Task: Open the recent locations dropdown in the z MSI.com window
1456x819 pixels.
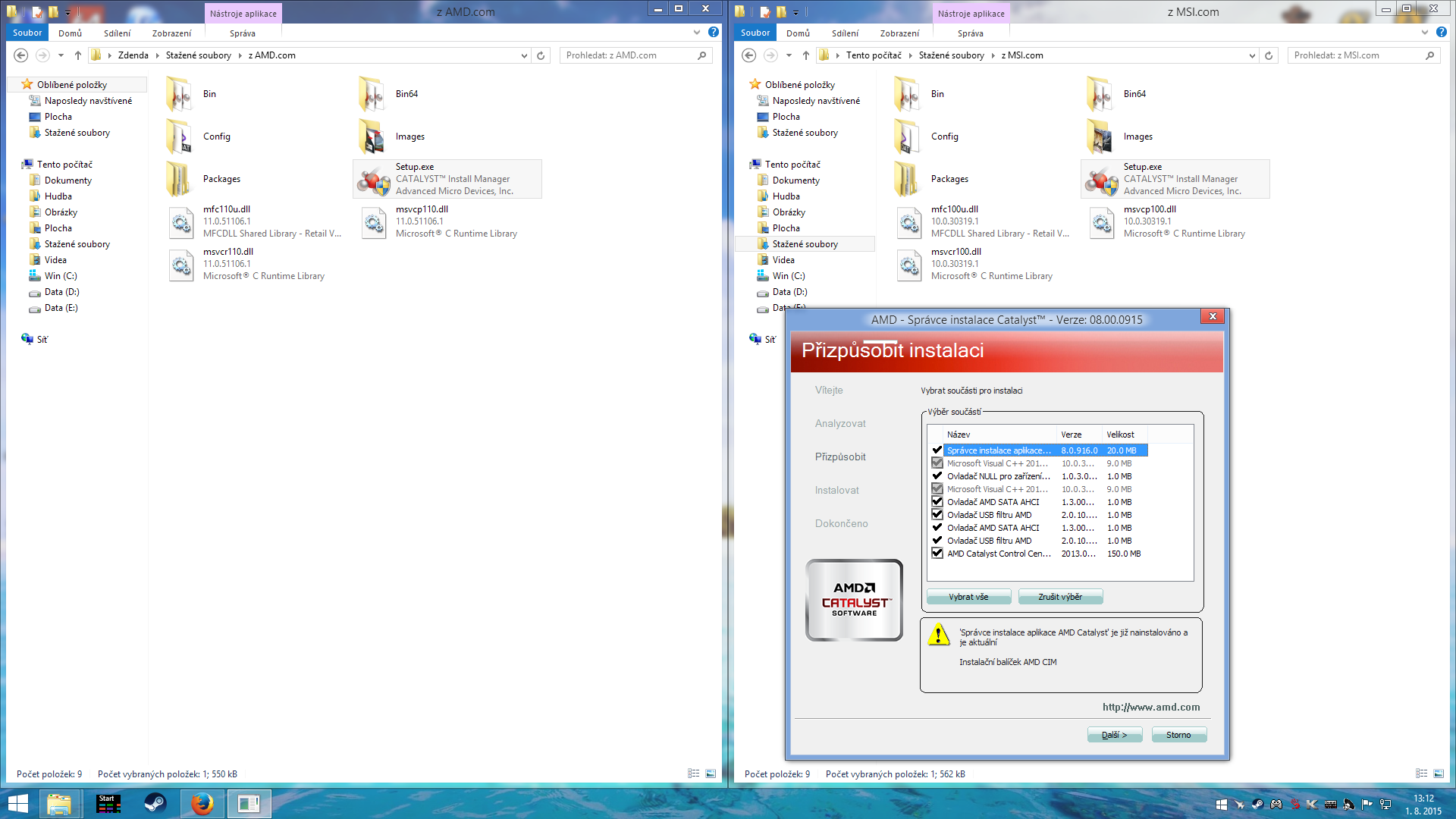Action: click(789, 55)
